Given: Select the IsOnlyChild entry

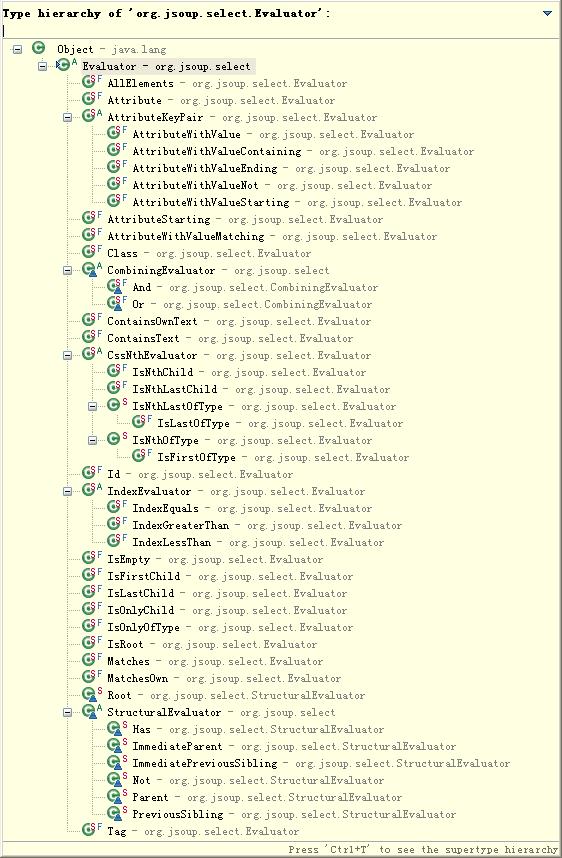Looking at the screenshot, I should [x=227, y=610].
